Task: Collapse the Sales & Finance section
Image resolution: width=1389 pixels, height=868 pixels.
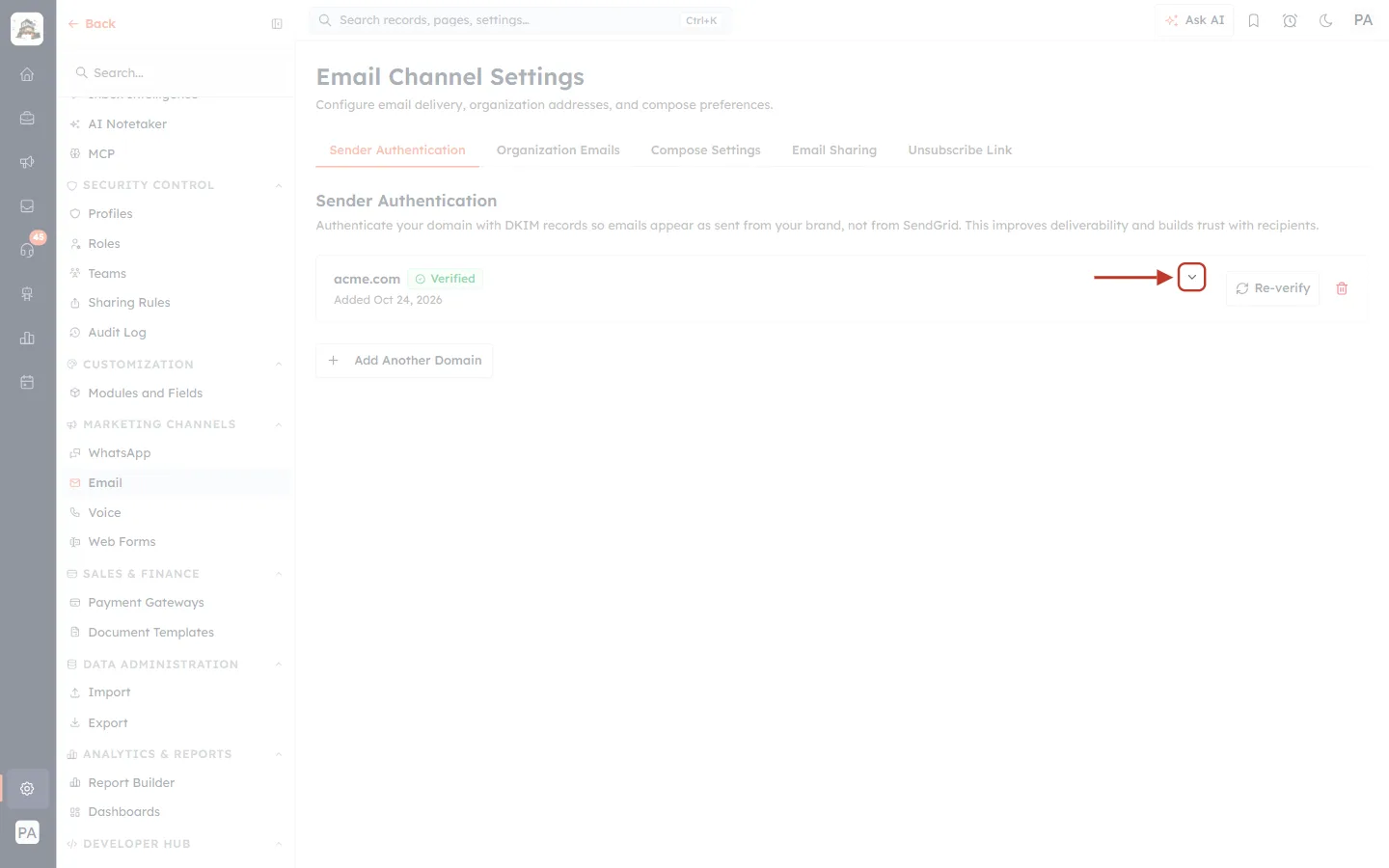Action: point(279,574)
